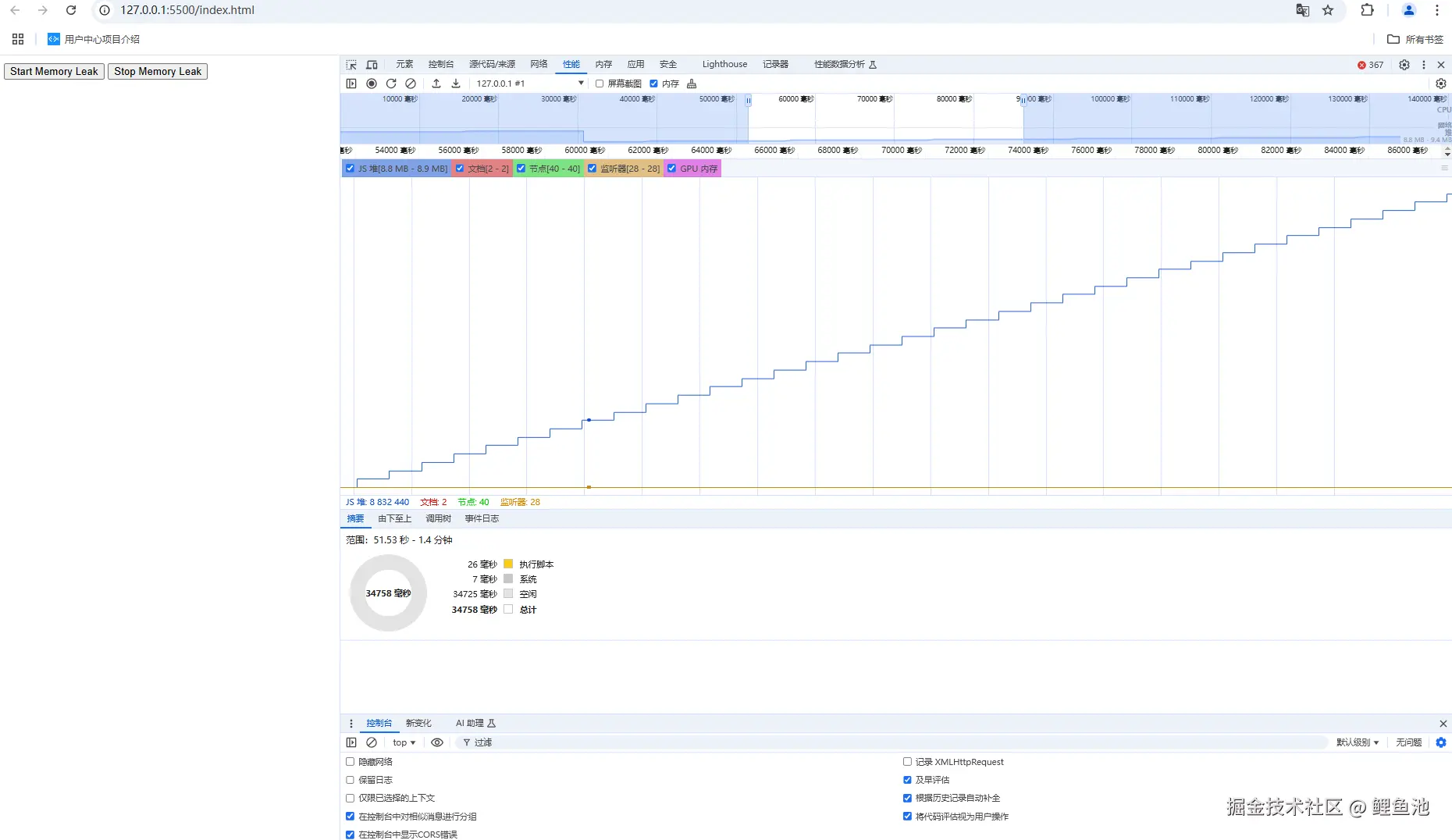Open the 由下至上 bottom-up tab

point(394,519)
